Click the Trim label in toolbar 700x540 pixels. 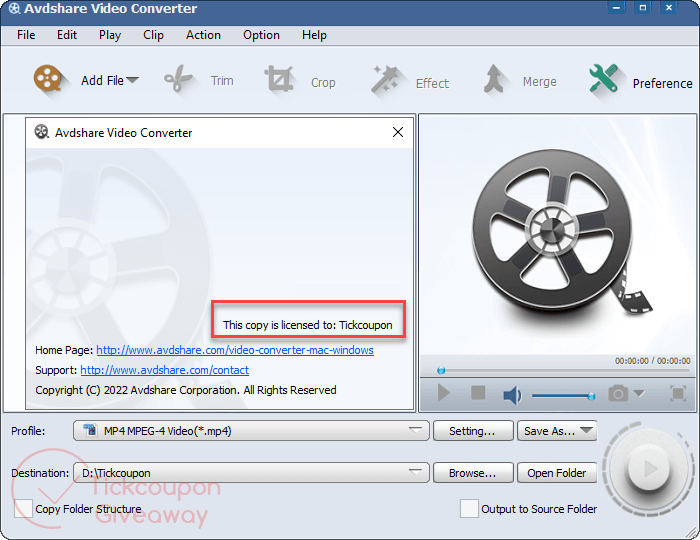point(222,81)
